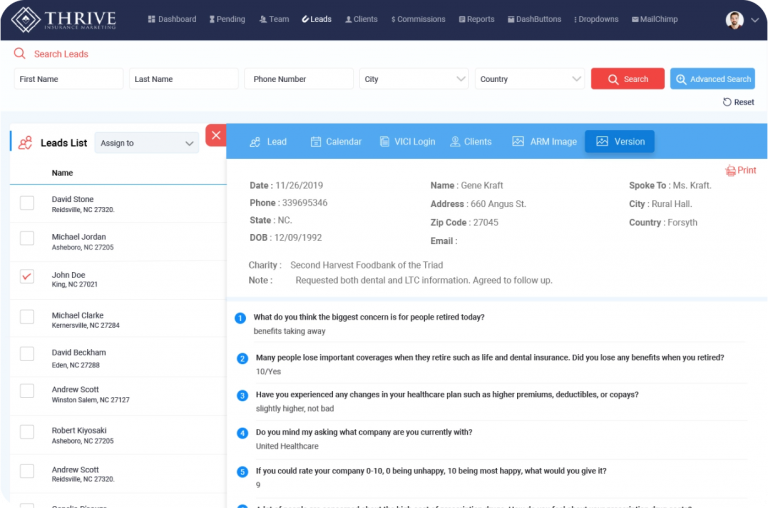Click the printer icon beside Print

(730, 170)
